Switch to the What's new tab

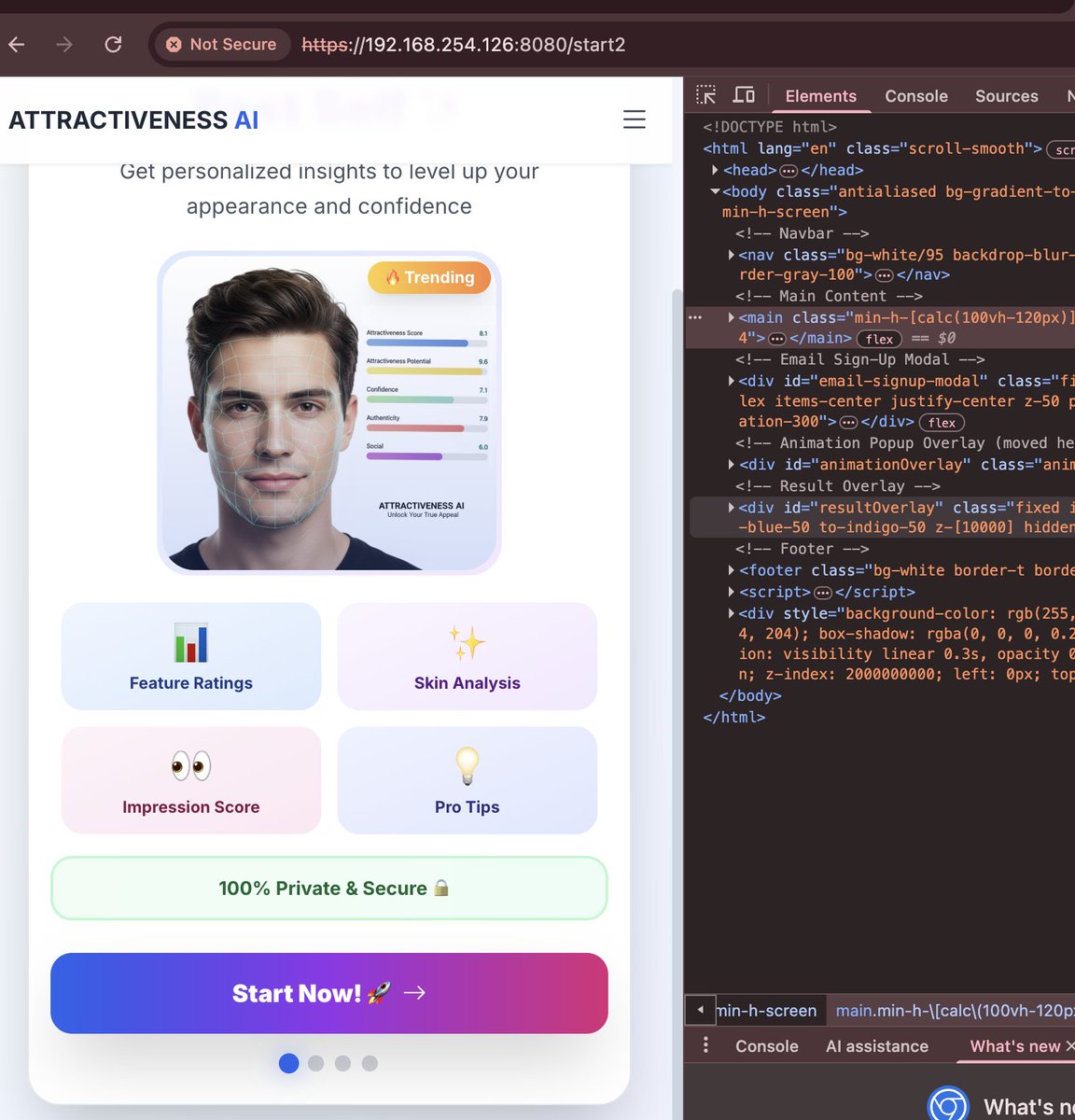1014,1046
